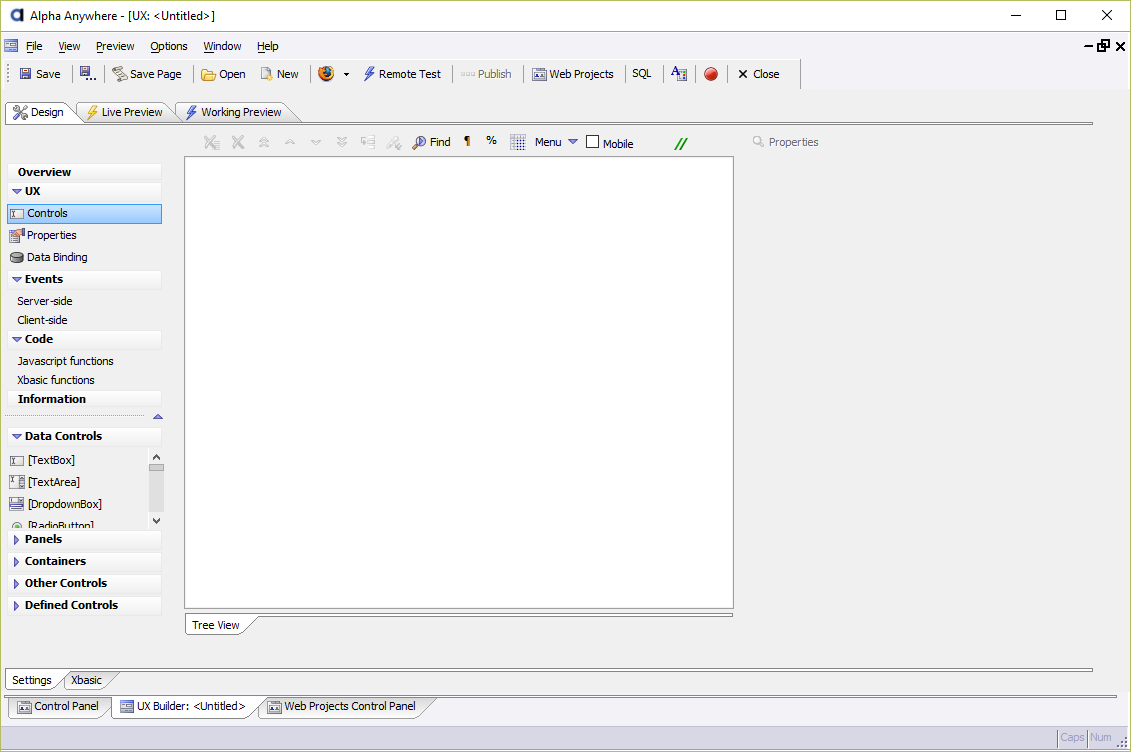Click Save Page in the toolbar
Image resolution: width=1131 pixels, height=752 pixels.
coord(147,74)
